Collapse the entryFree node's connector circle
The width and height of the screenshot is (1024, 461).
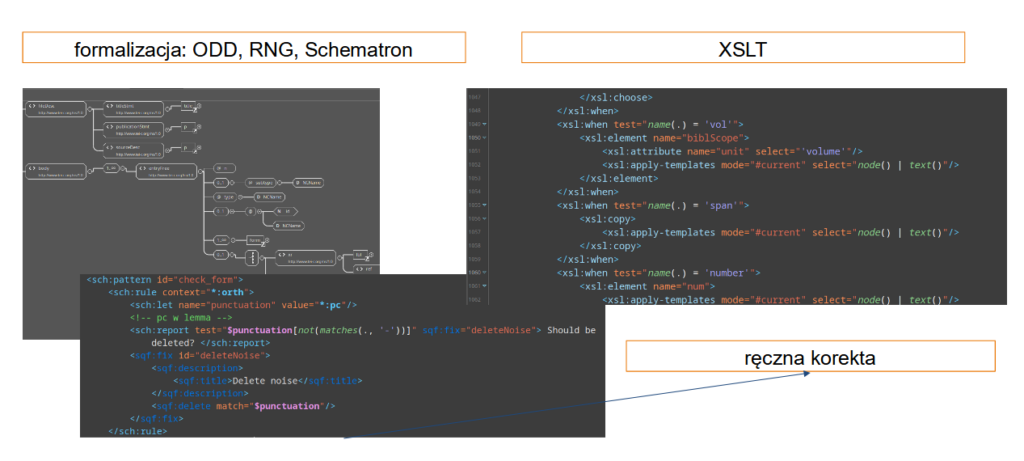pyautogui.click(x=200, y=172)
